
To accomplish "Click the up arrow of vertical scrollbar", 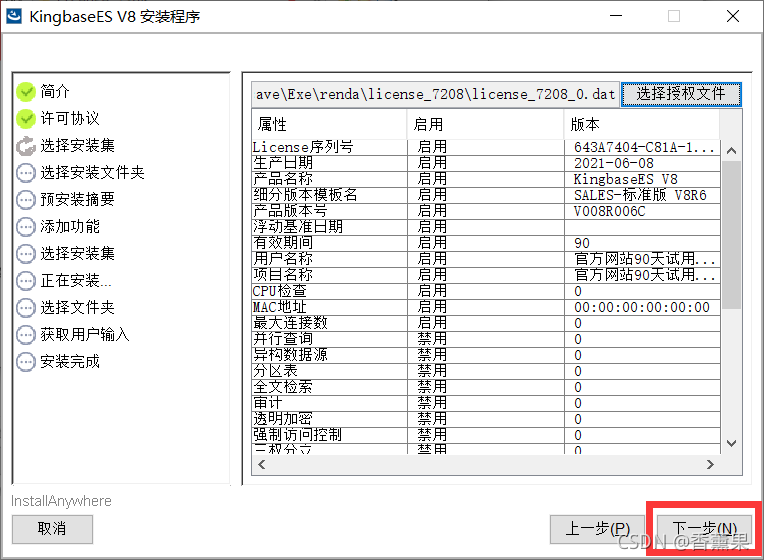I will (731, 151).
